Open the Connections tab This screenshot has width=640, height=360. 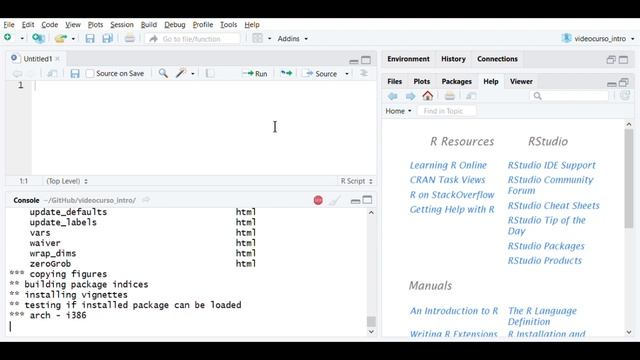pyautogui.click(x=497, y=59)
